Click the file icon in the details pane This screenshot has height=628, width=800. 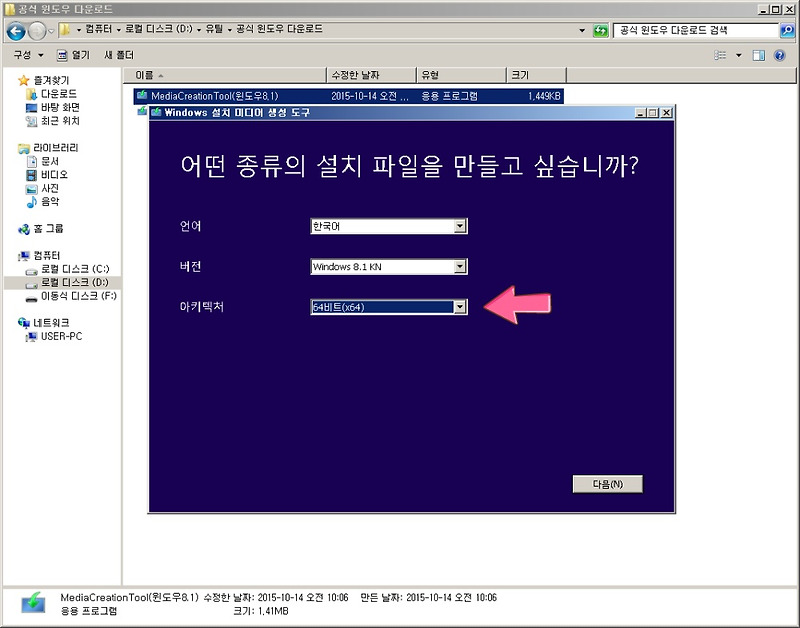[x=34, y=603]
